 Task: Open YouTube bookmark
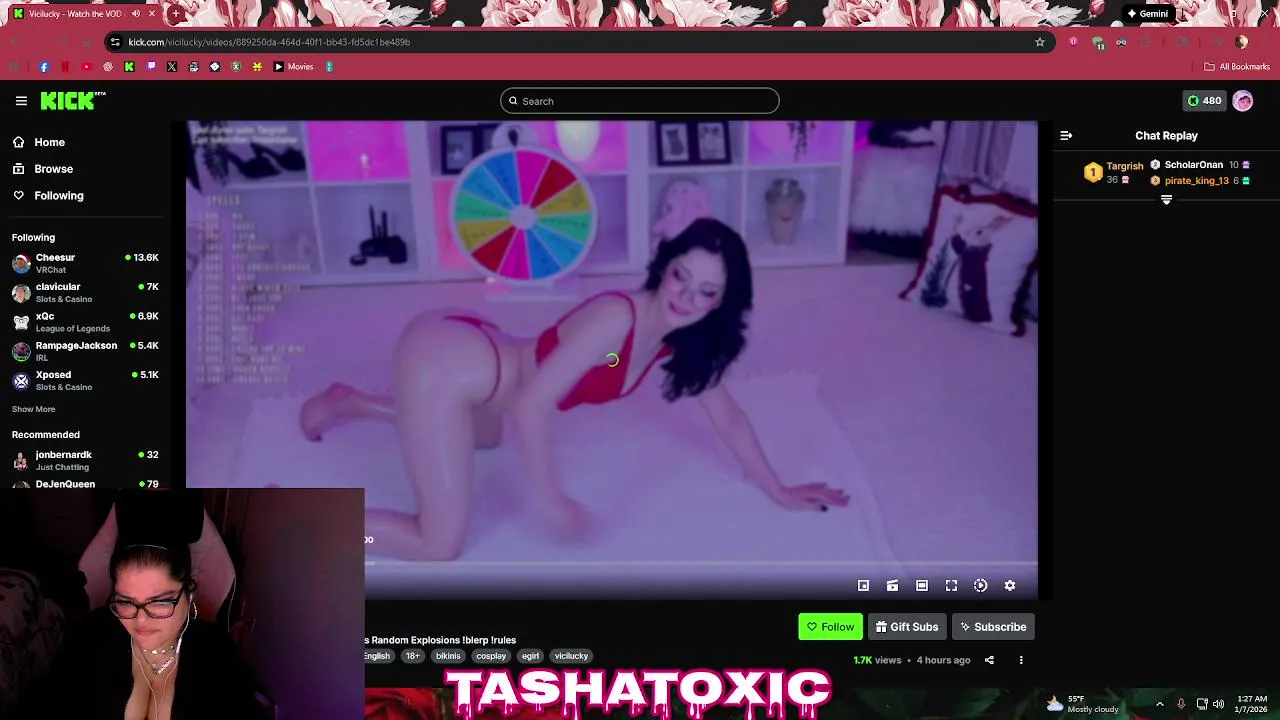(86, 67)
